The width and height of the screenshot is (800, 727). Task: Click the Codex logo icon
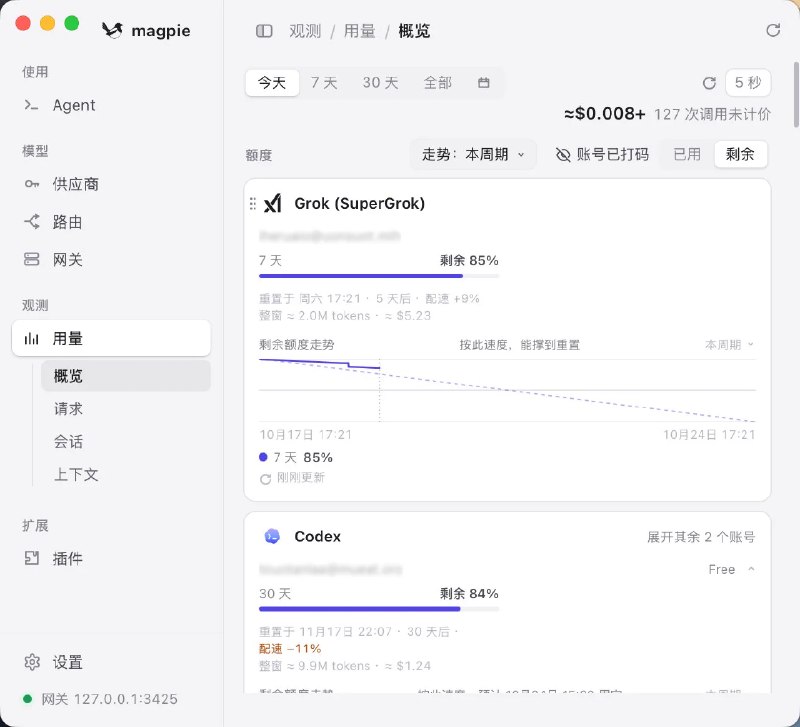(272, 536)
